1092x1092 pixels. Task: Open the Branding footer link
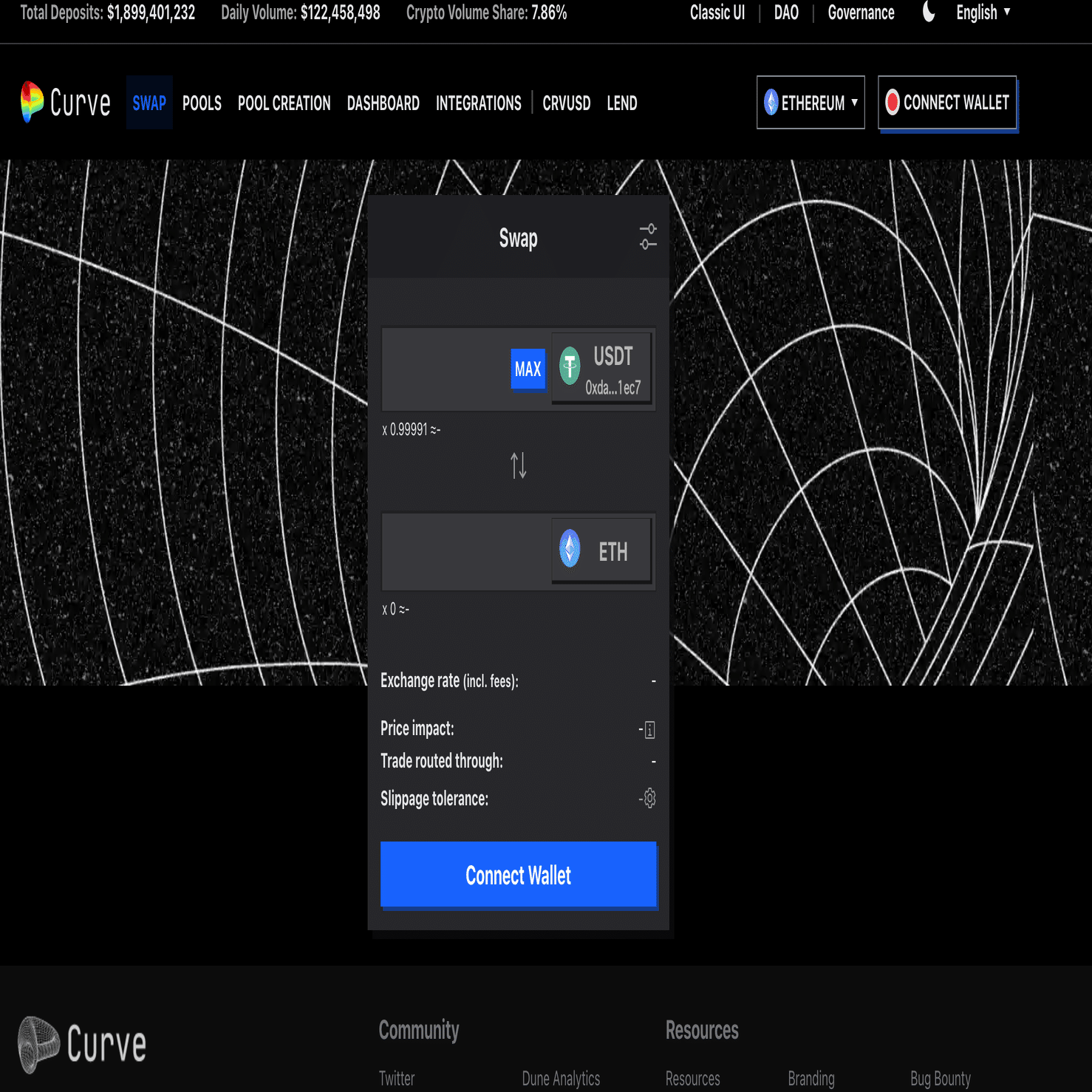[x=811, y=1078]
